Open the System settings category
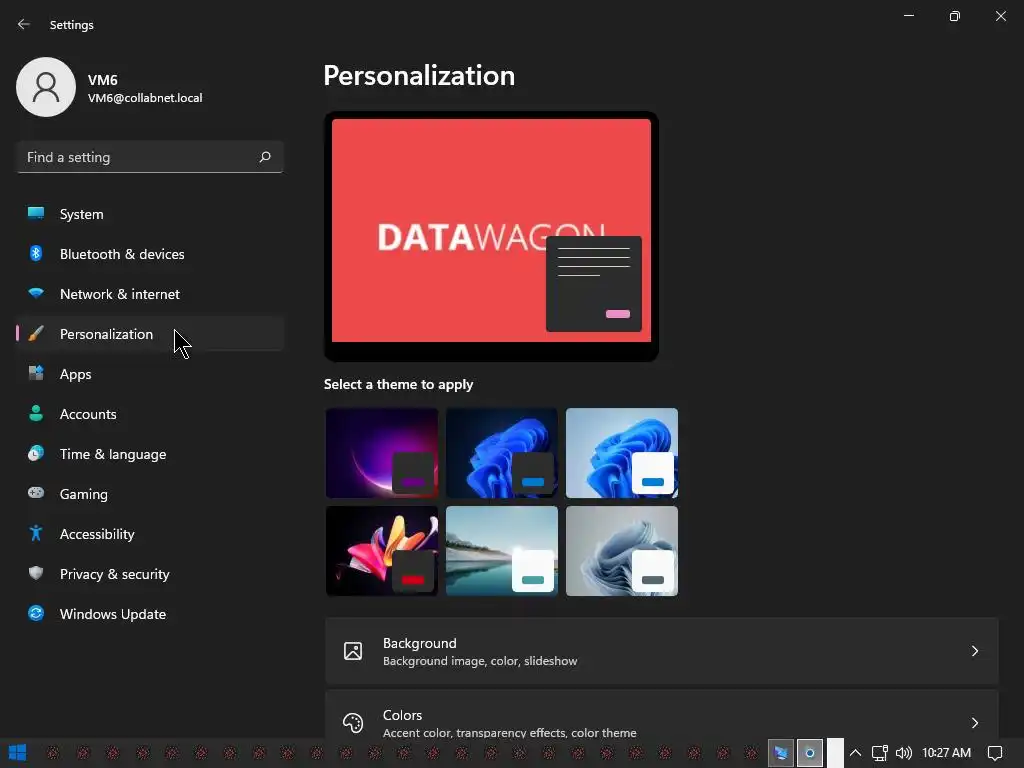 [x=150, y=214]
